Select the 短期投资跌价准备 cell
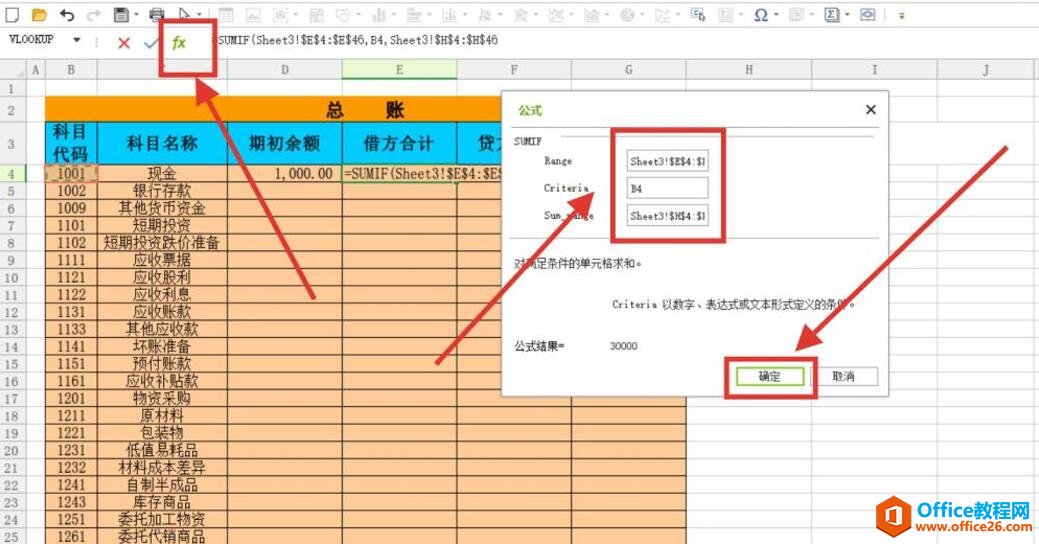1039x544 pixels. pos(162,243)
